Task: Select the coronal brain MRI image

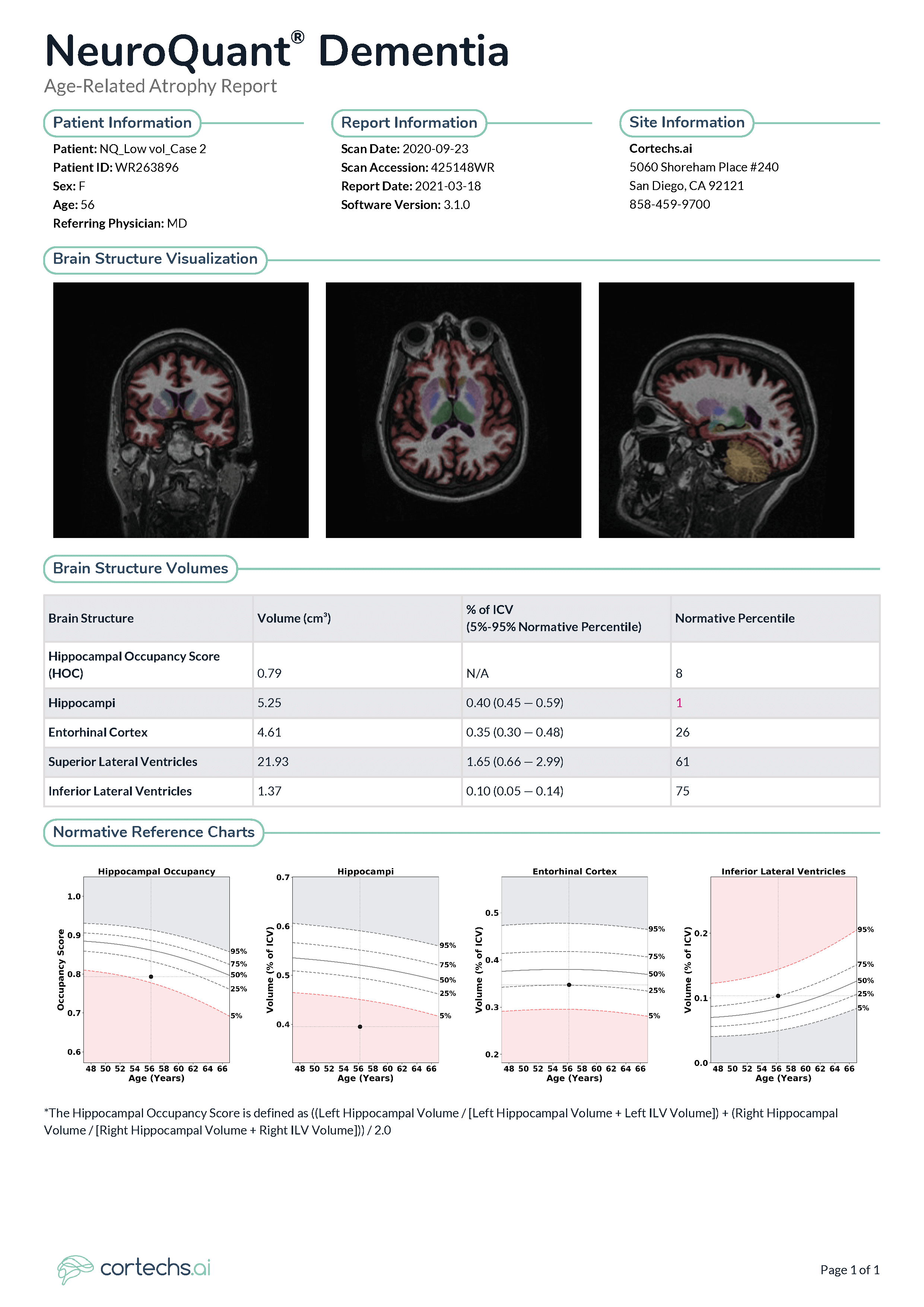Action: coord(181,410)
